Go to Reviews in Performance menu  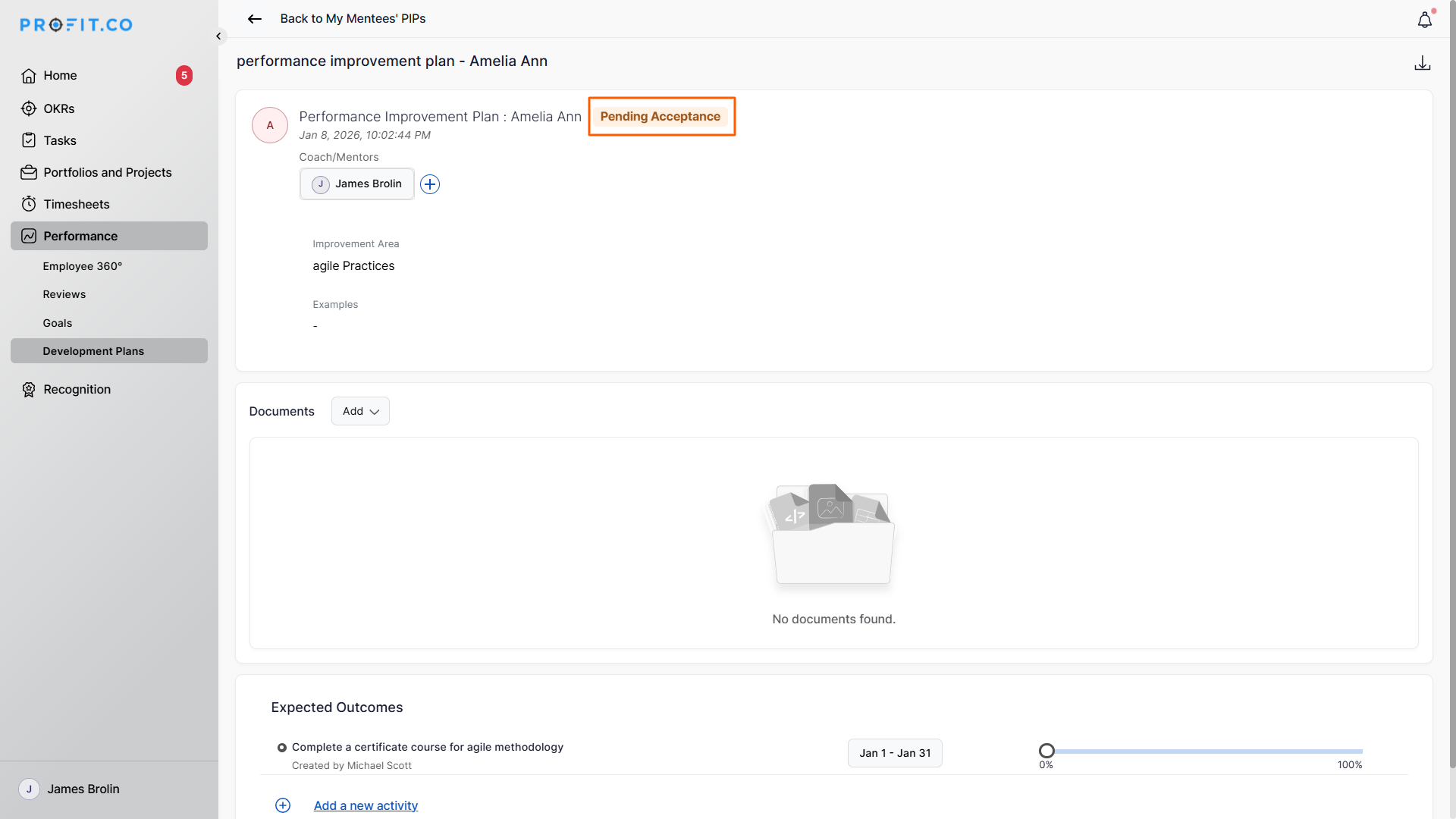[x=64, y=294]
